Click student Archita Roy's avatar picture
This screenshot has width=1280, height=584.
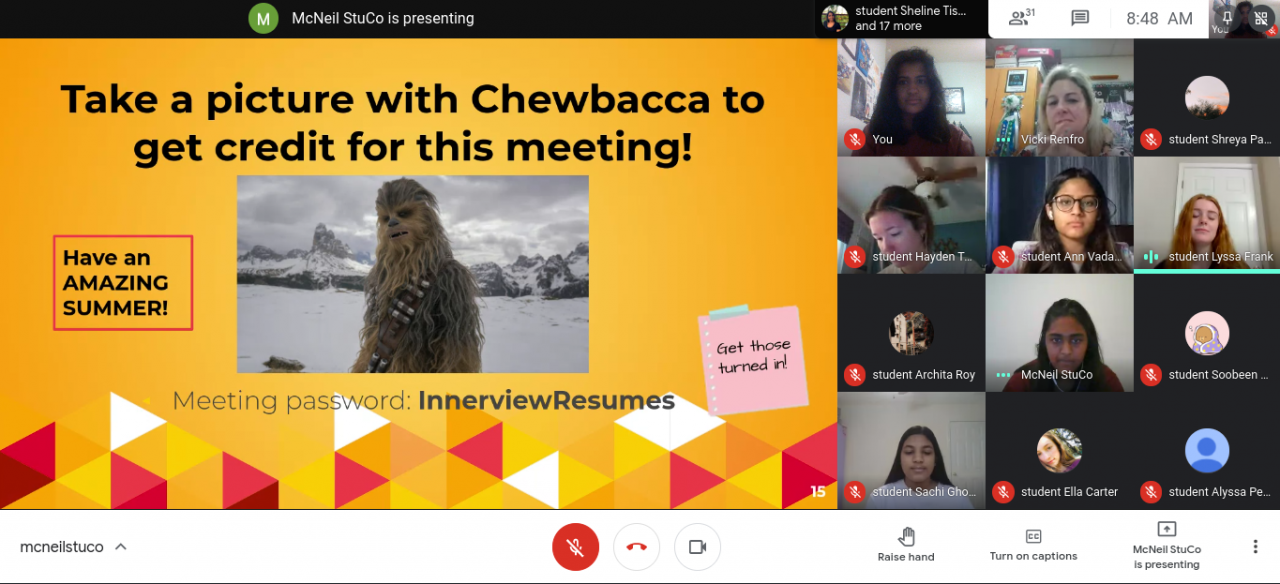point(911,333)
